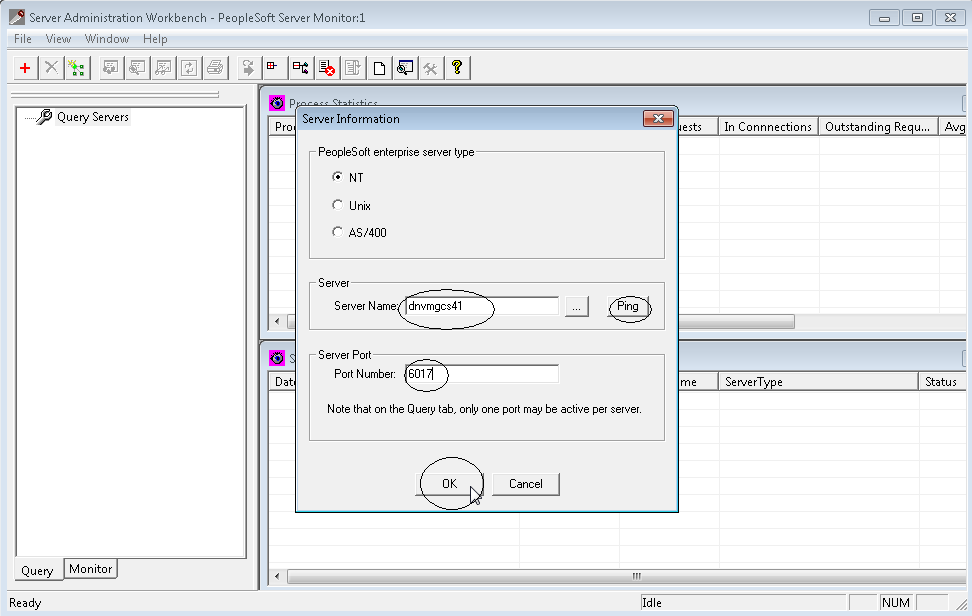972x616 pixels.
Task: Click the curved arrow toolbar icon
Action: 248,68
